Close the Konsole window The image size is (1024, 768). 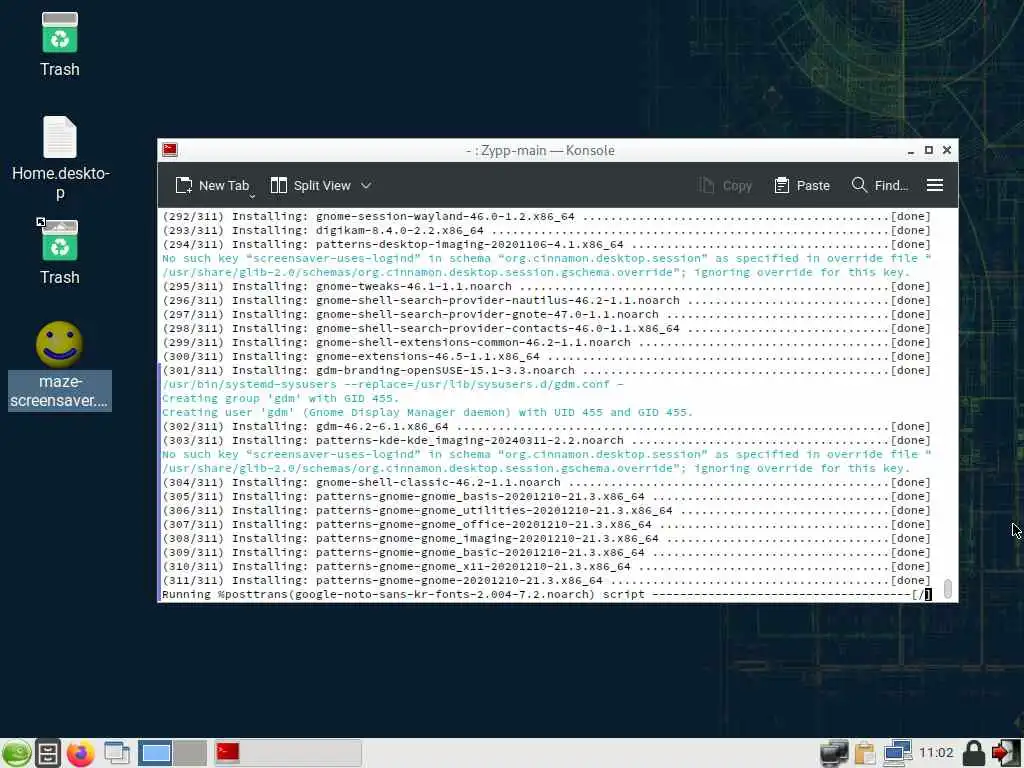(947, 150)
